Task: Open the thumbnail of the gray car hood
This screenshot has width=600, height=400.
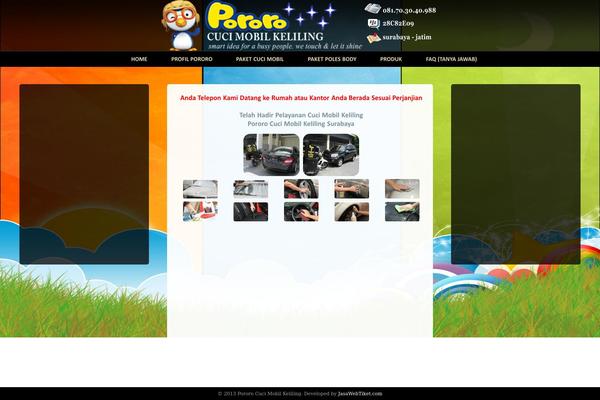Action: click(x=200, y=189)
